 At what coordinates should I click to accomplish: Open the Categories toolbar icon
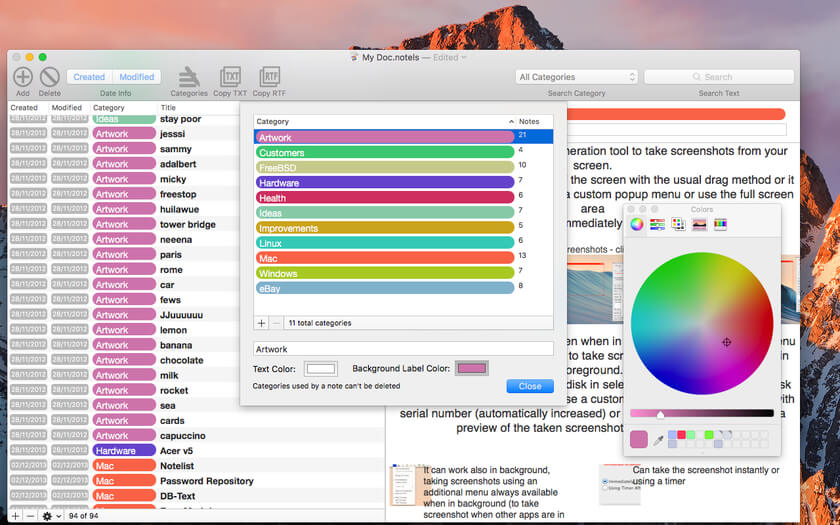(x=188, y=76)
